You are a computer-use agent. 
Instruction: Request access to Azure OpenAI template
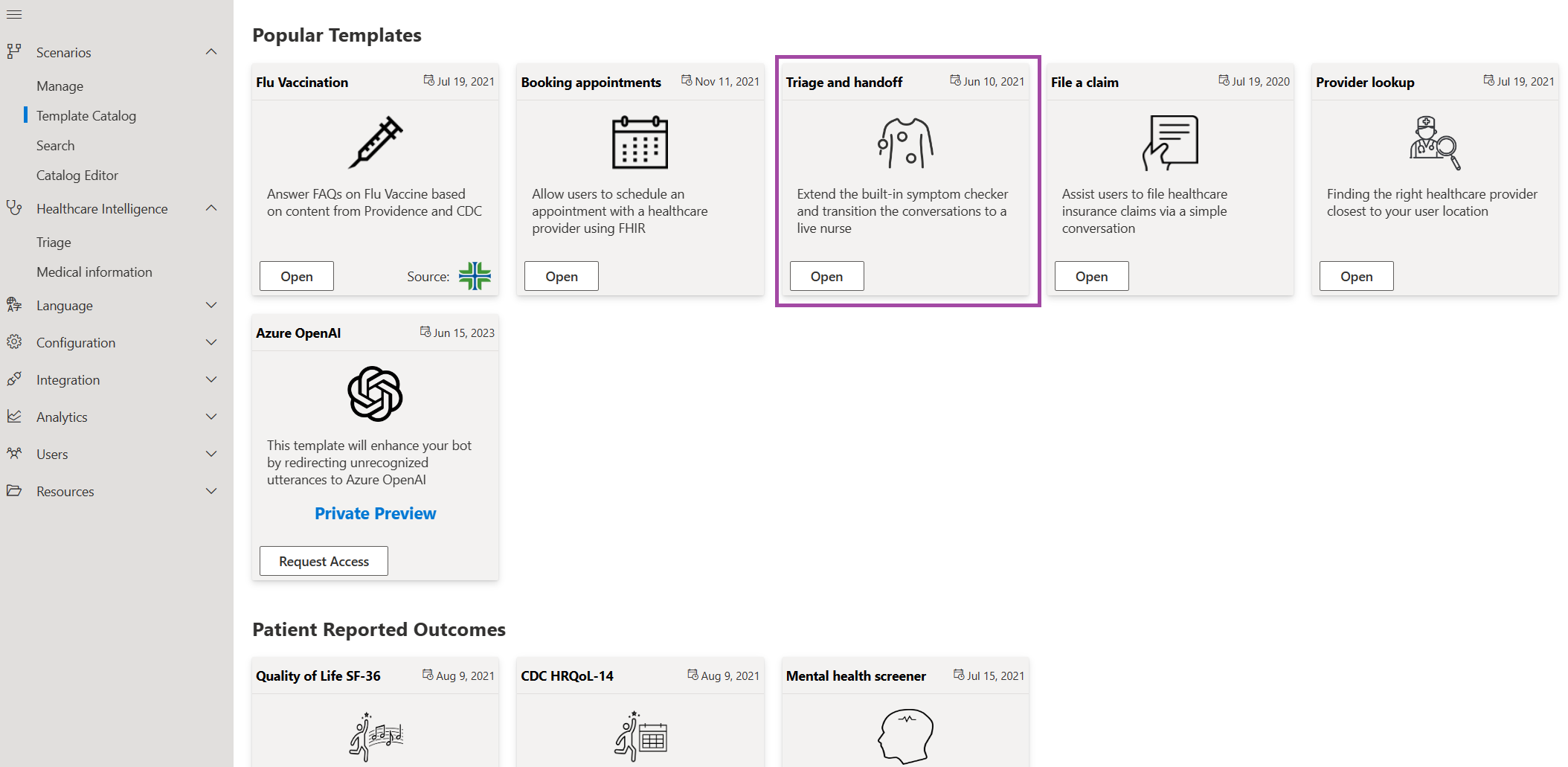(323, 560)
